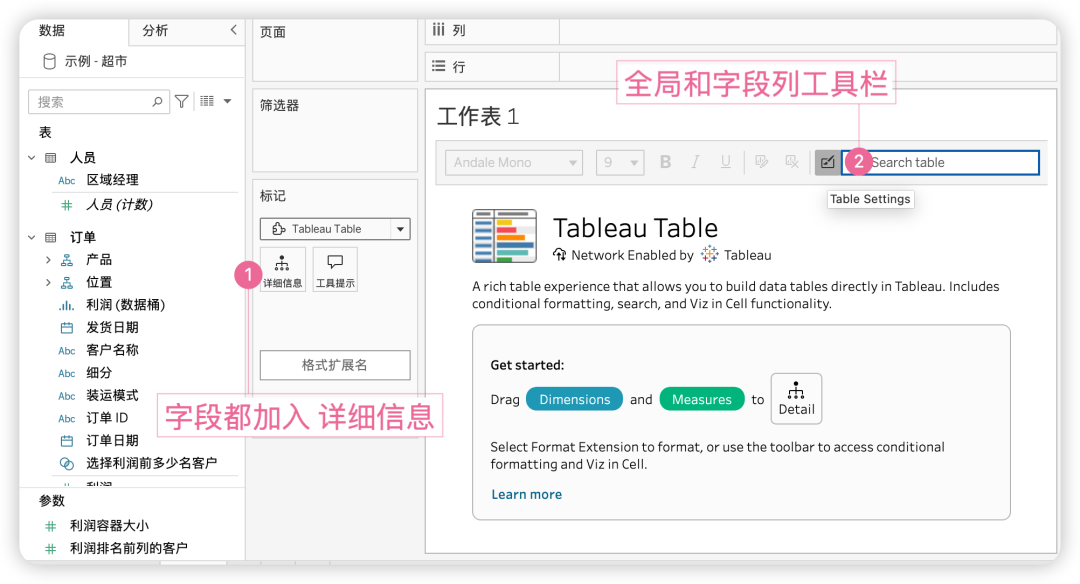Select the 发货日期 field
This screenshot has height=584, width=1080.
pyautogui.click(x=112, y=327)
